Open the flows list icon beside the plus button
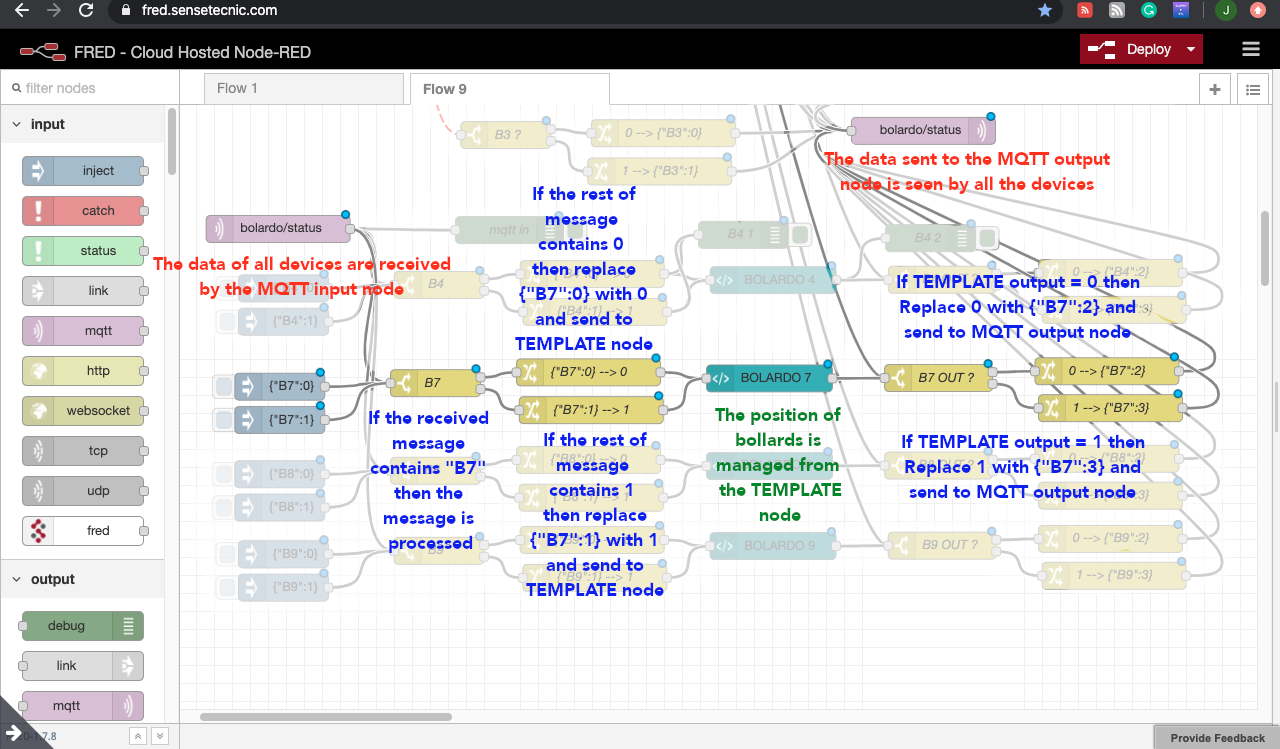The image size is (1280, 749). coord(1253,89)
